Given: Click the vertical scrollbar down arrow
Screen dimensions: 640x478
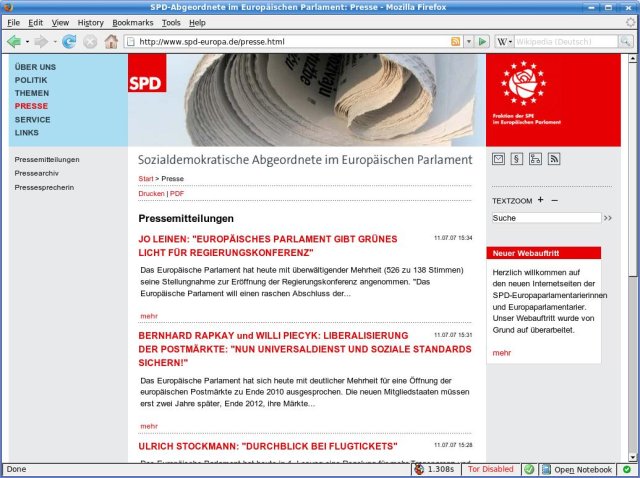Looking at the screenshot, I should point(633,458).
